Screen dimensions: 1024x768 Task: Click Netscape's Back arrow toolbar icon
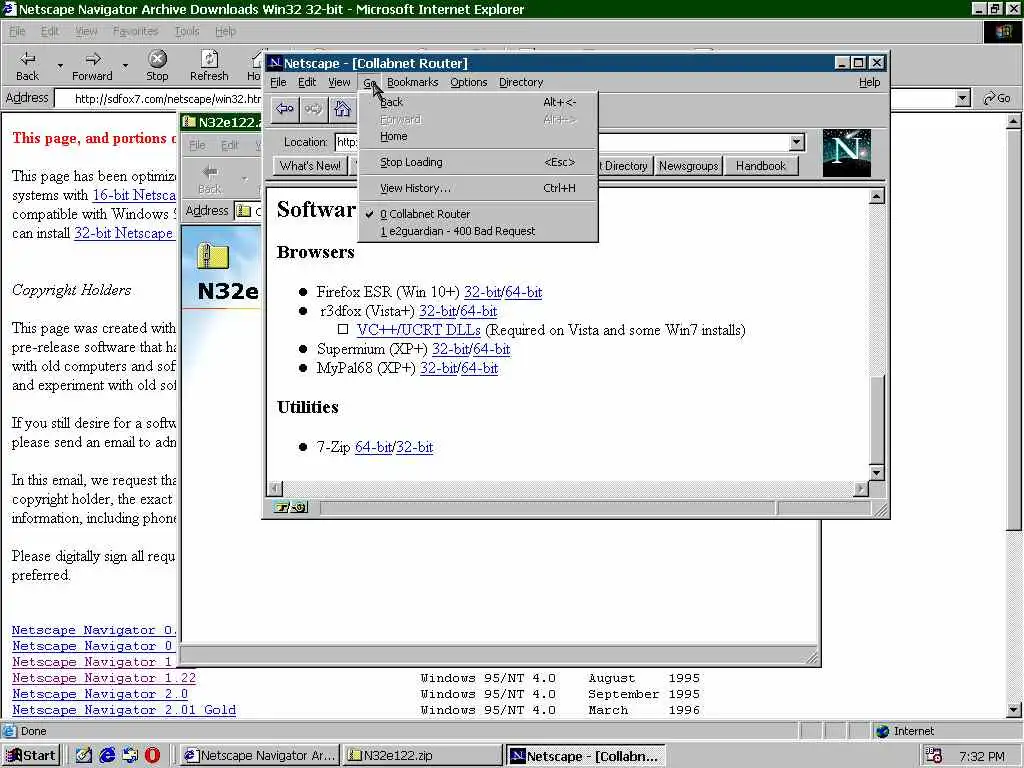pyautogui.click(x=285, y=109)
